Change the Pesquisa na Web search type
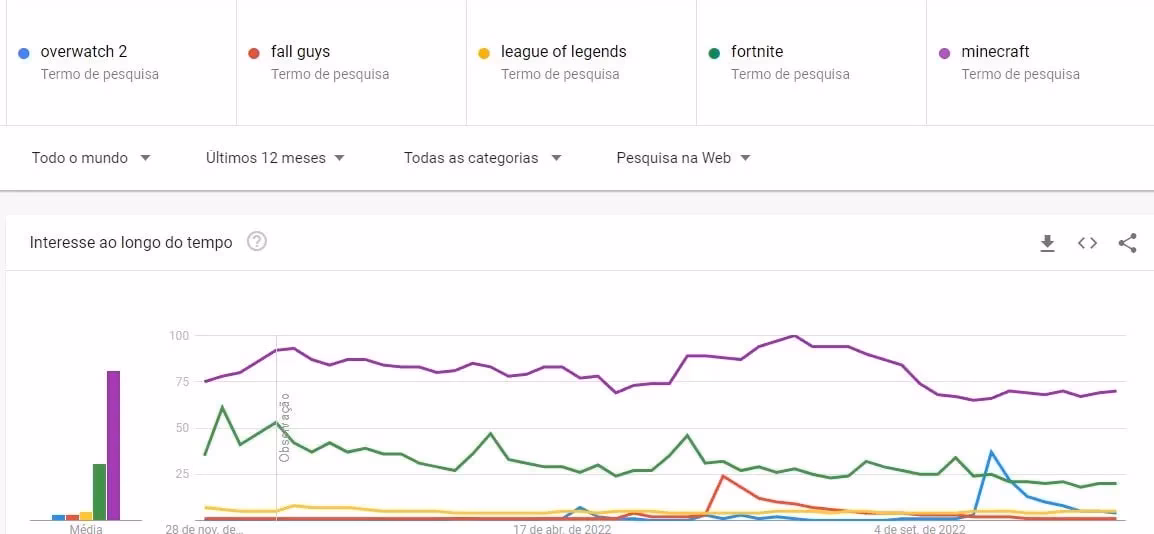 point(683,158)
